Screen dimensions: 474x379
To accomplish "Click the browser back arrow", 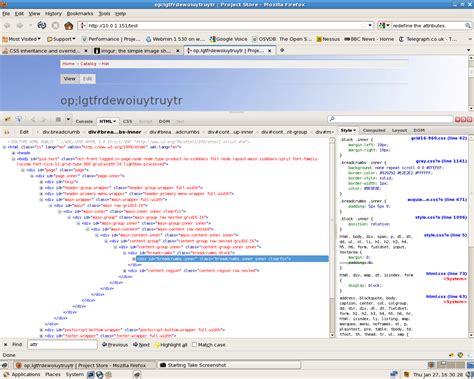I will point(7,25).
